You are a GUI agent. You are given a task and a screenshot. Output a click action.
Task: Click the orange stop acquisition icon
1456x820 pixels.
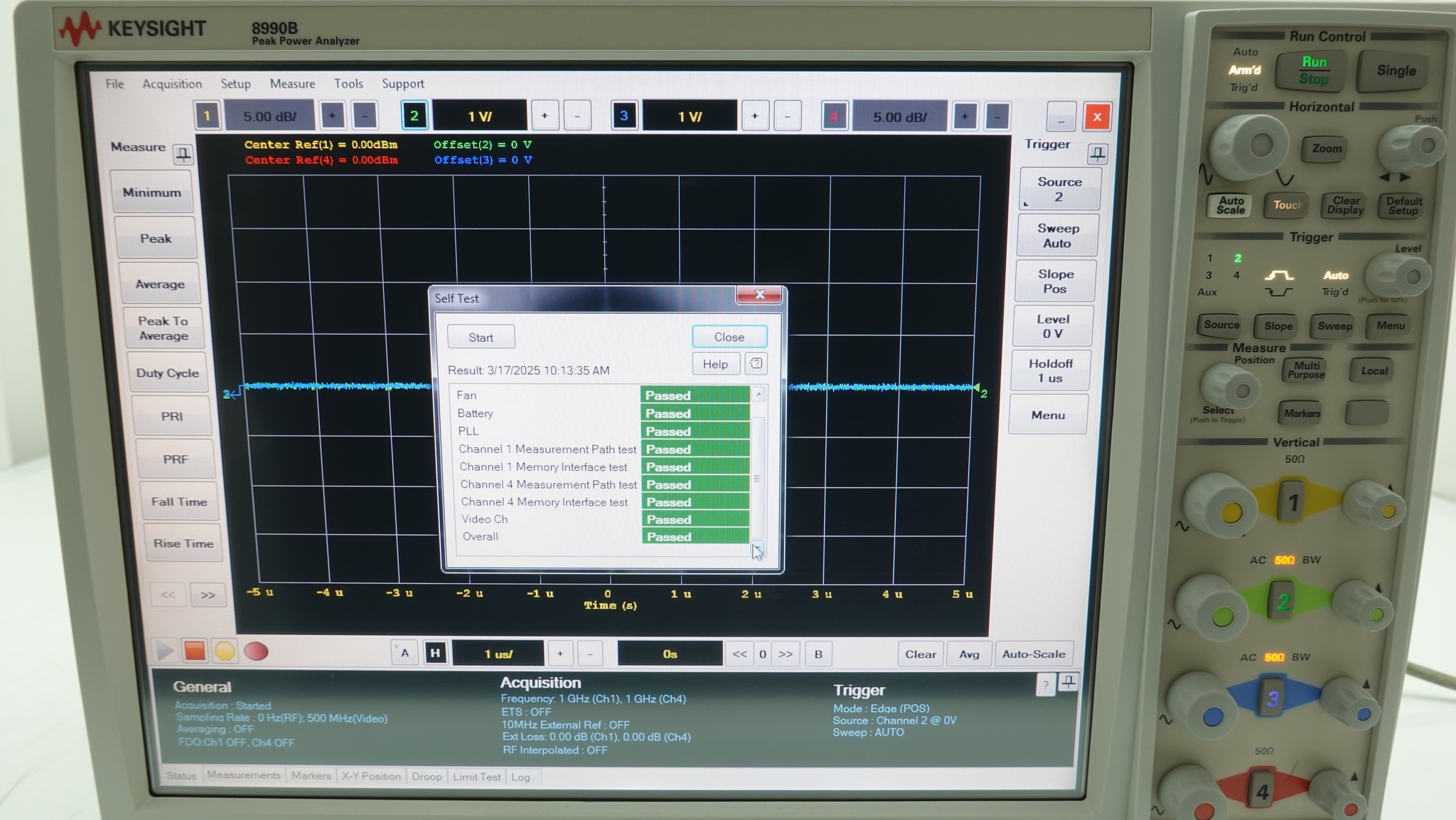coord(194,651)
